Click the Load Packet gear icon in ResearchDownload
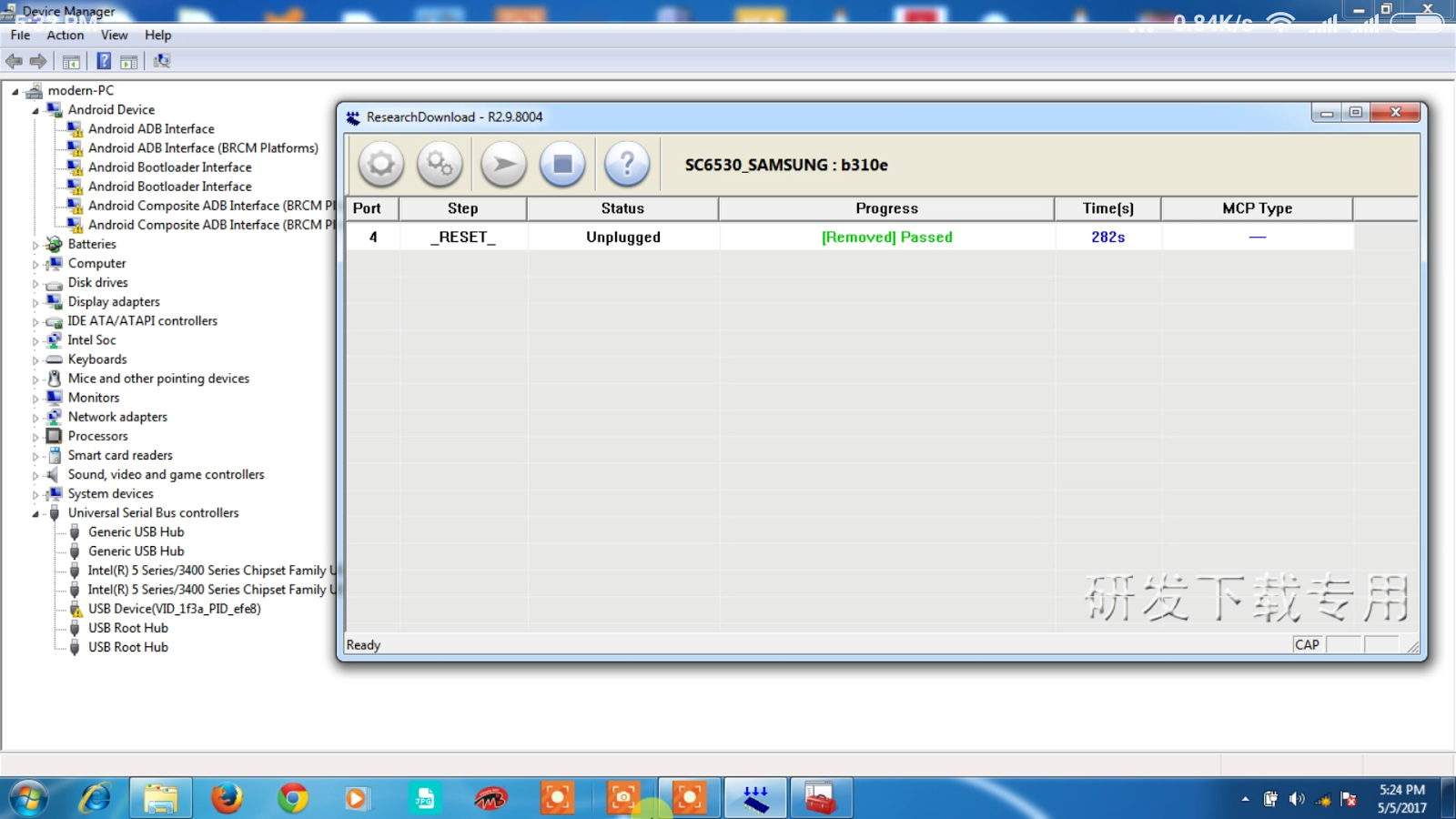This screenshot has height=819, width=1456. 381,165
